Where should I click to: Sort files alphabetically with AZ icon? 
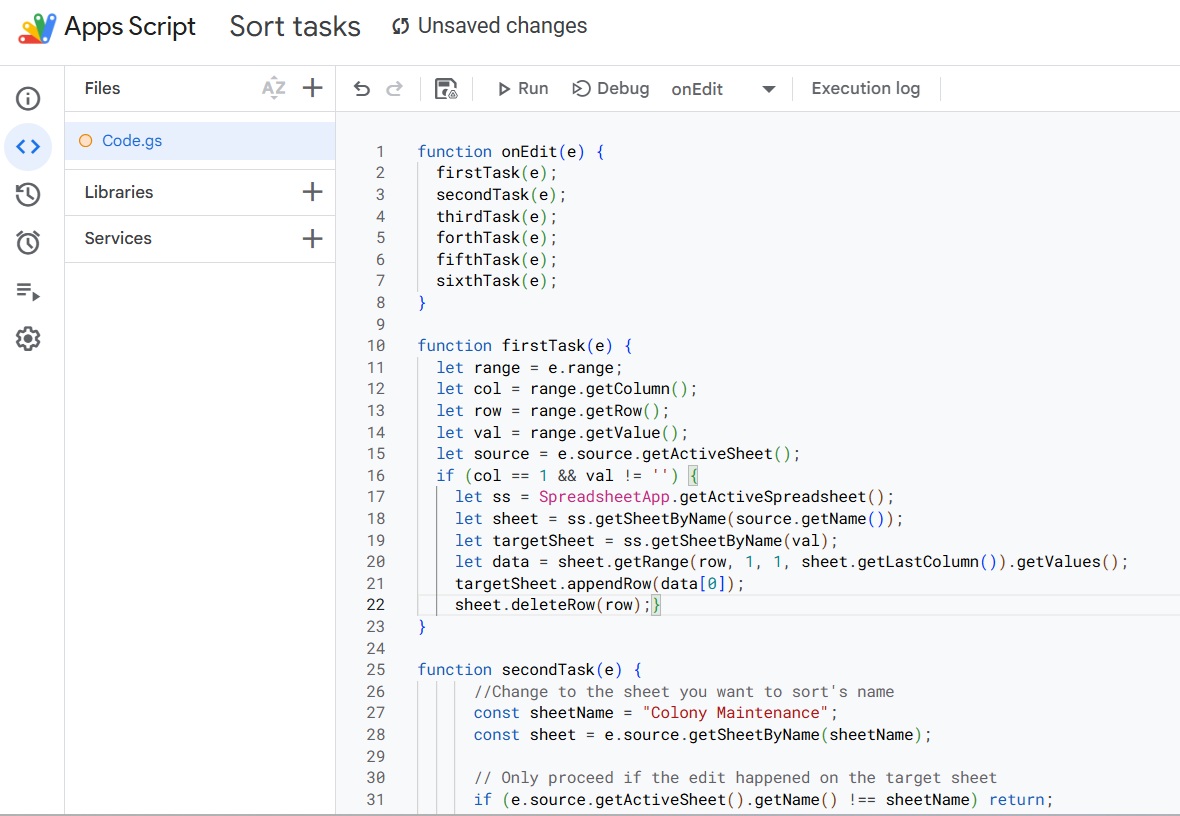click(x=273, y=88)
